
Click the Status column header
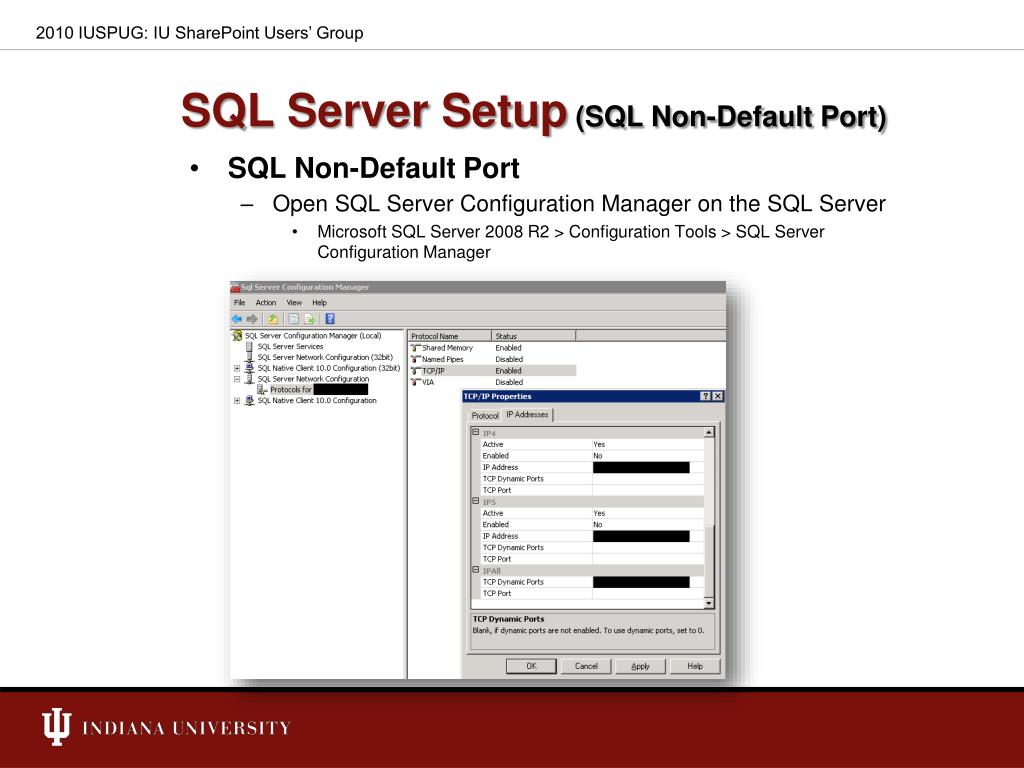[x=534, y=336]
